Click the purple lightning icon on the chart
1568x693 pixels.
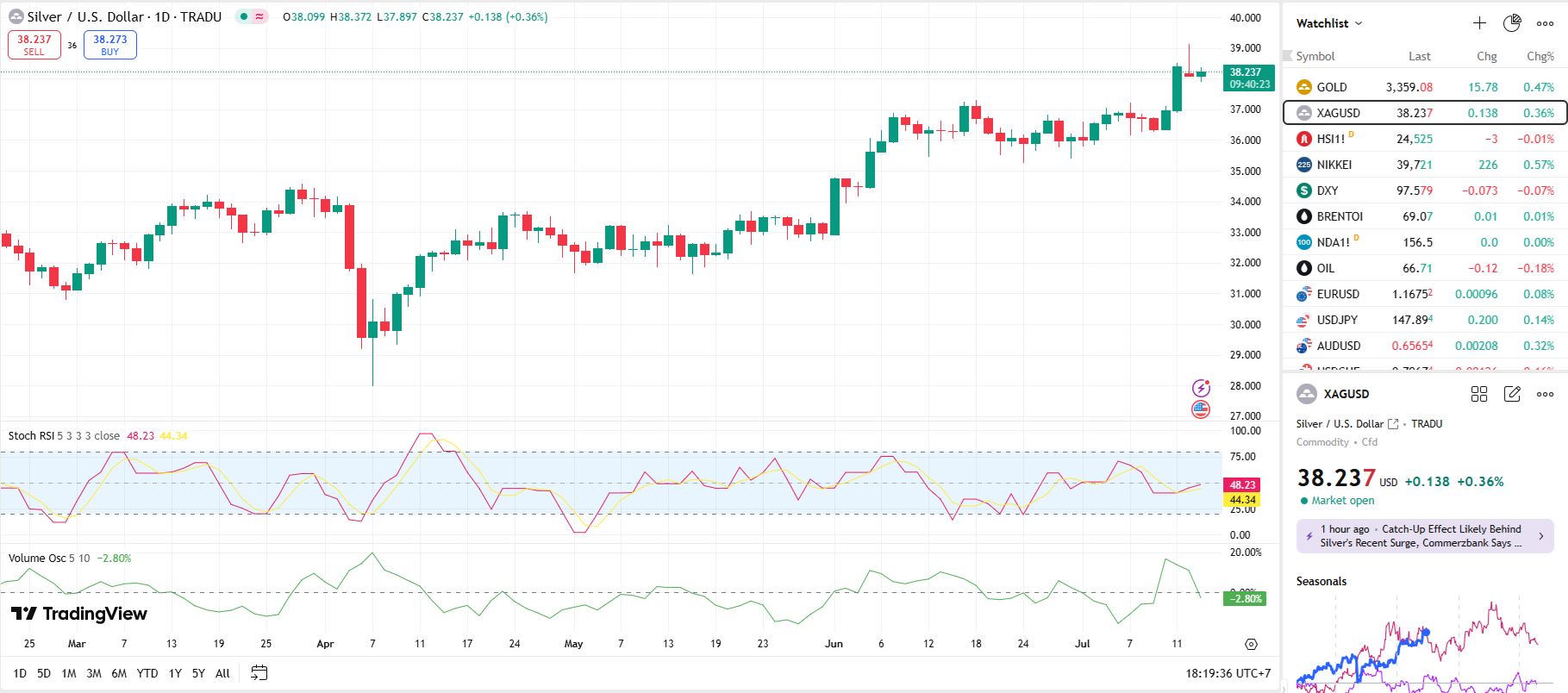(1201, 388)
